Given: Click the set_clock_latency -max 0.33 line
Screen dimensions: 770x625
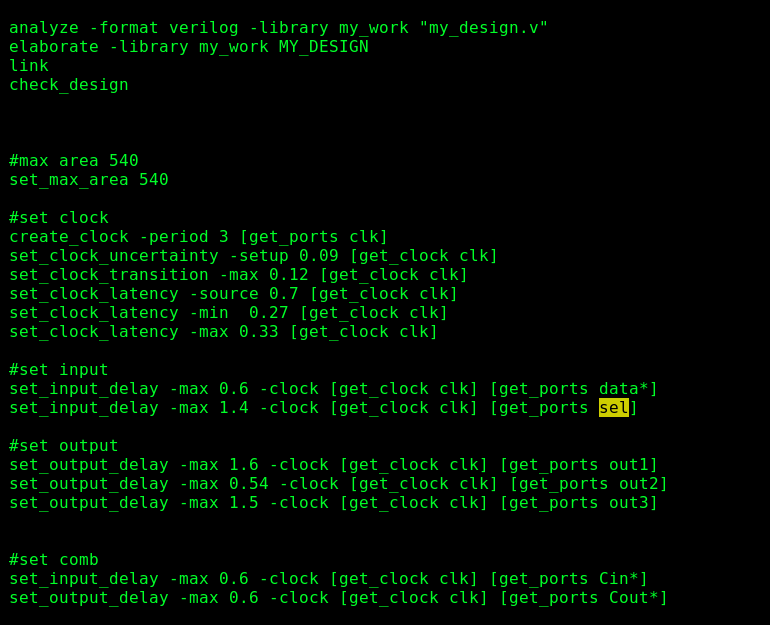Looking at the screenshot, I should pos(223,332).
